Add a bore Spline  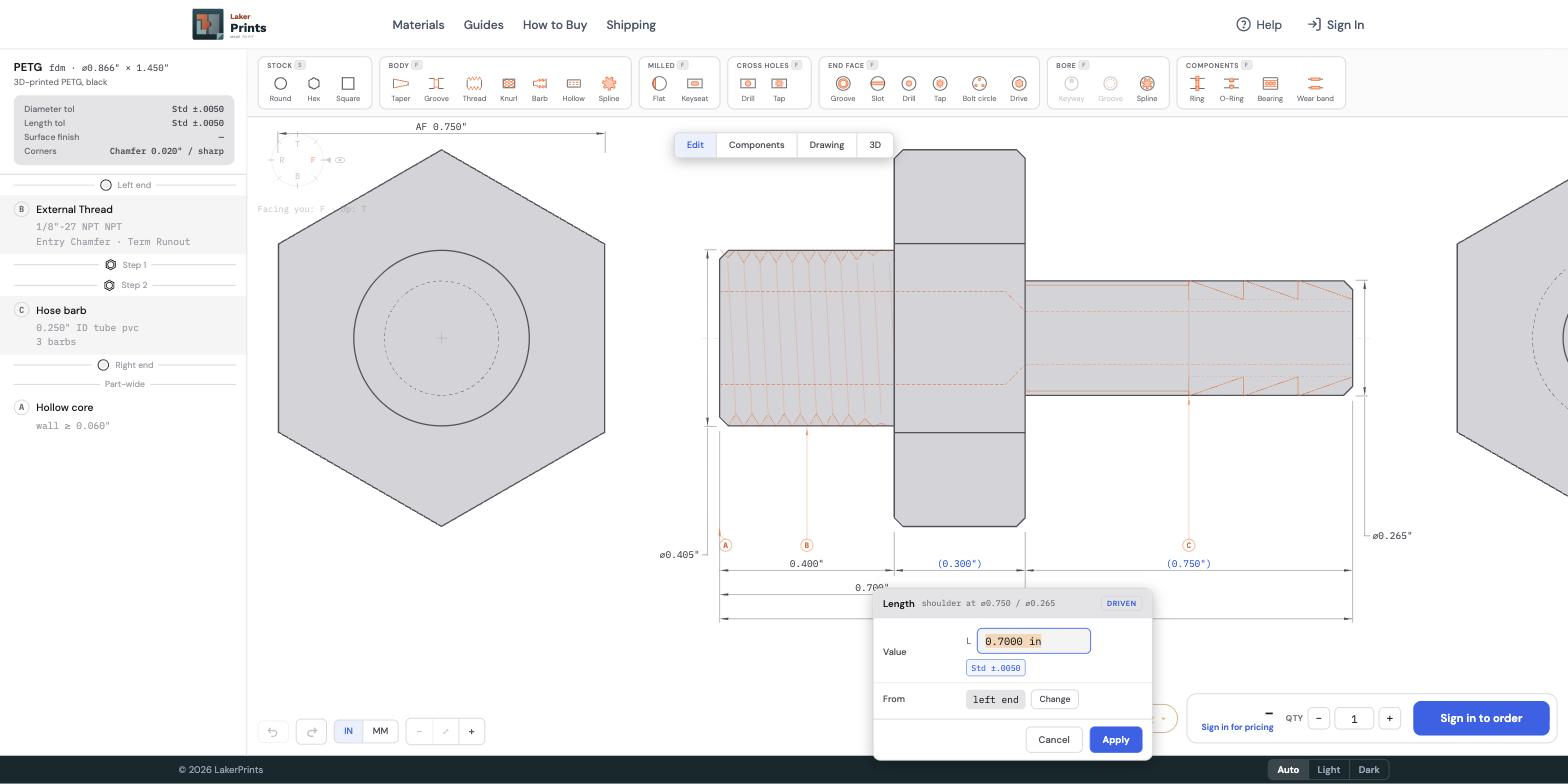pyautogui.click(x=1147, y=88)
